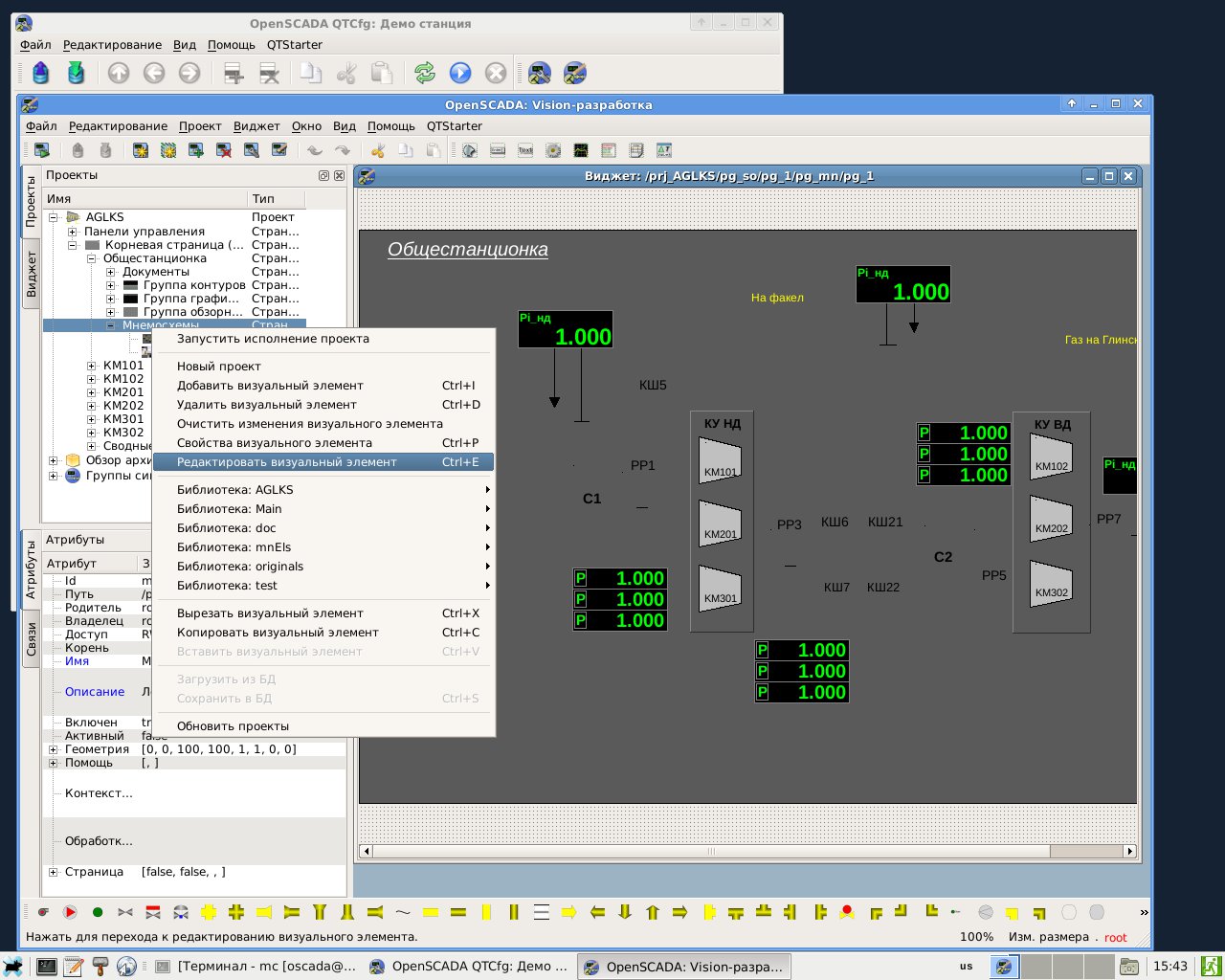This screenshot has width=1225, height=980.
Task: Click the green refresh arrows in QTCfg
Action: [424, 73]
